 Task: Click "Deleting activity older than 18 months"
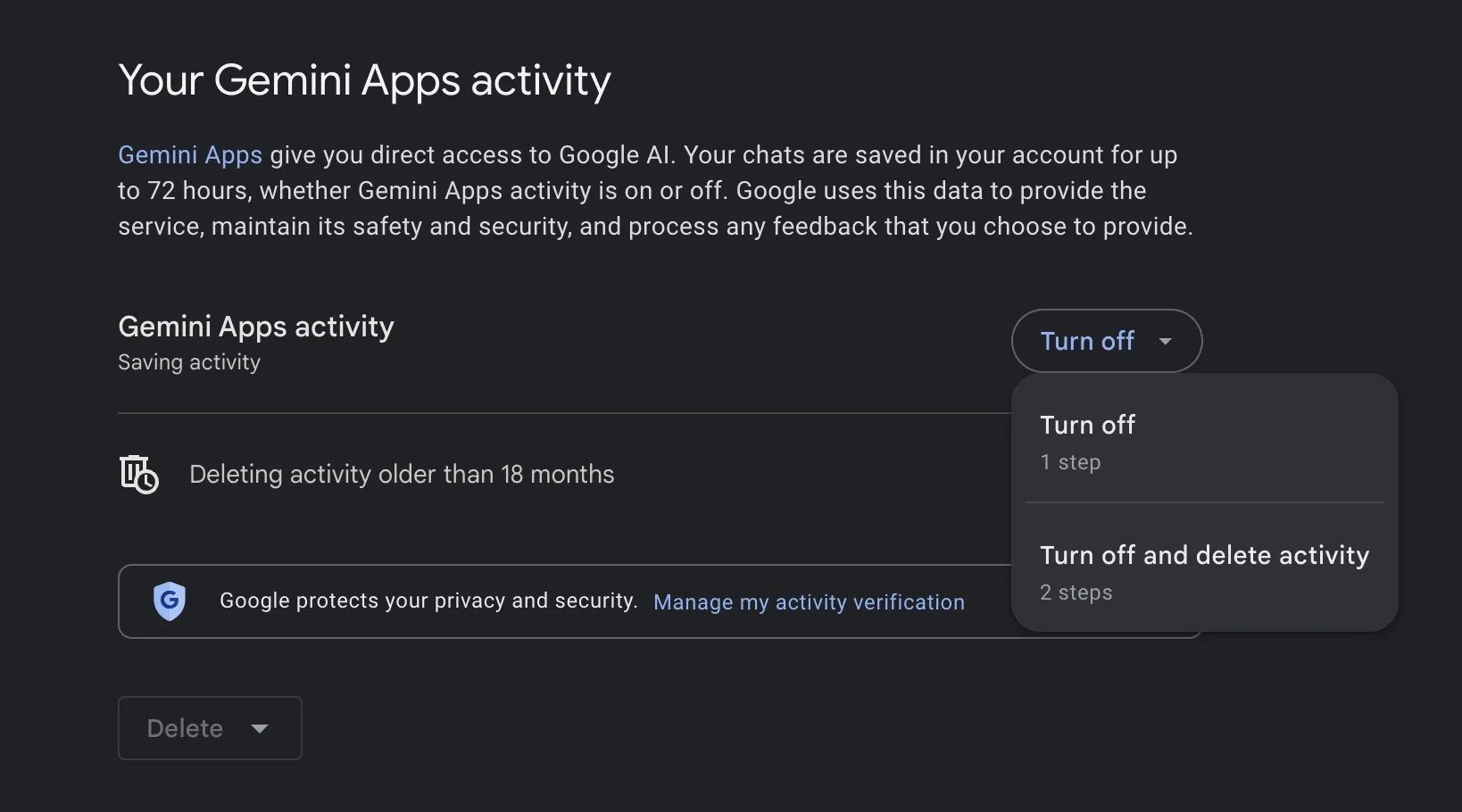(x=402, y=475)
